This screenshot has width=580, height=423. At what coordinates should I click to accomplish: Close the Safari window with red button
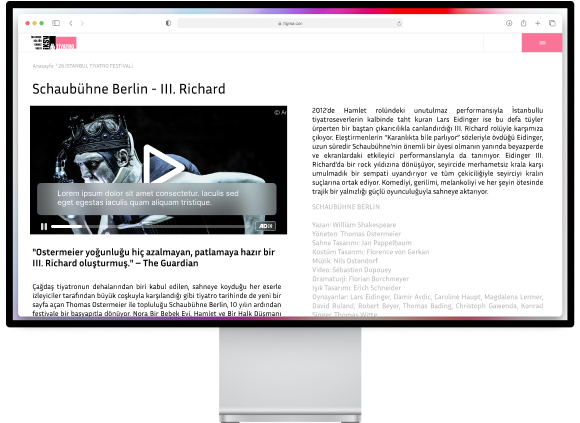point(27,23)
